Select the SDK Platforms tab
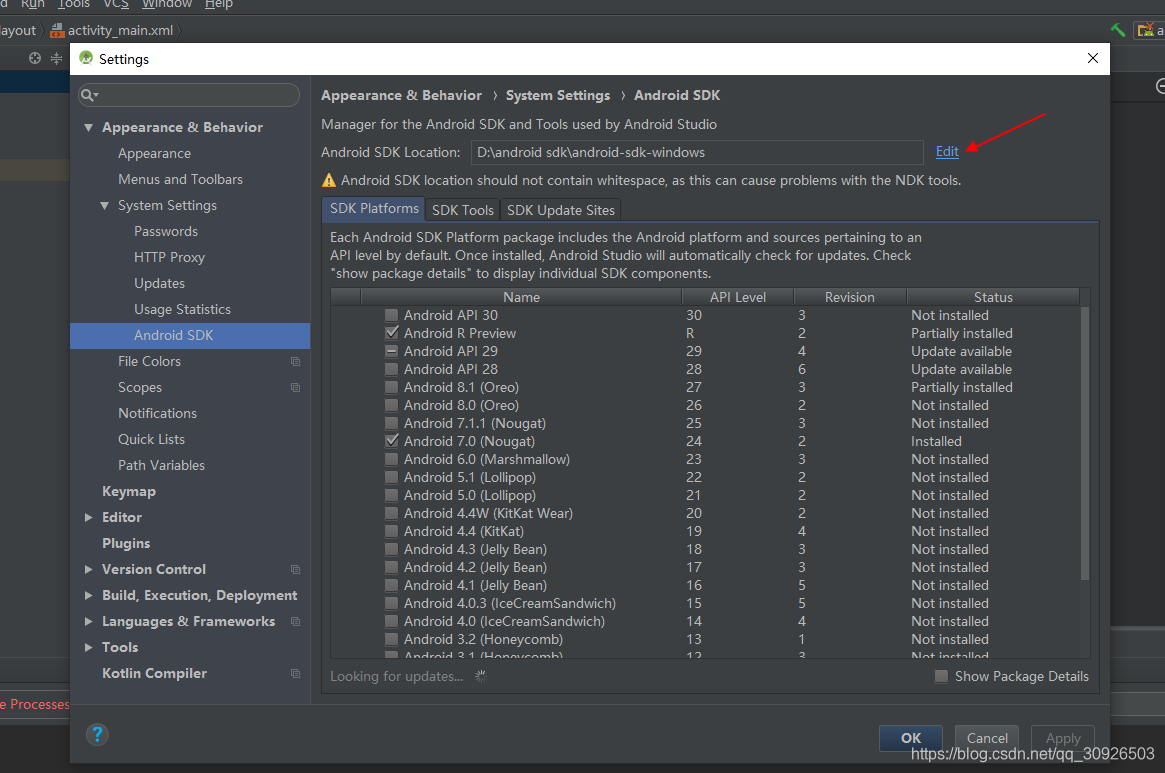This screenshot has height=773, width=1165. click(374, 209)
